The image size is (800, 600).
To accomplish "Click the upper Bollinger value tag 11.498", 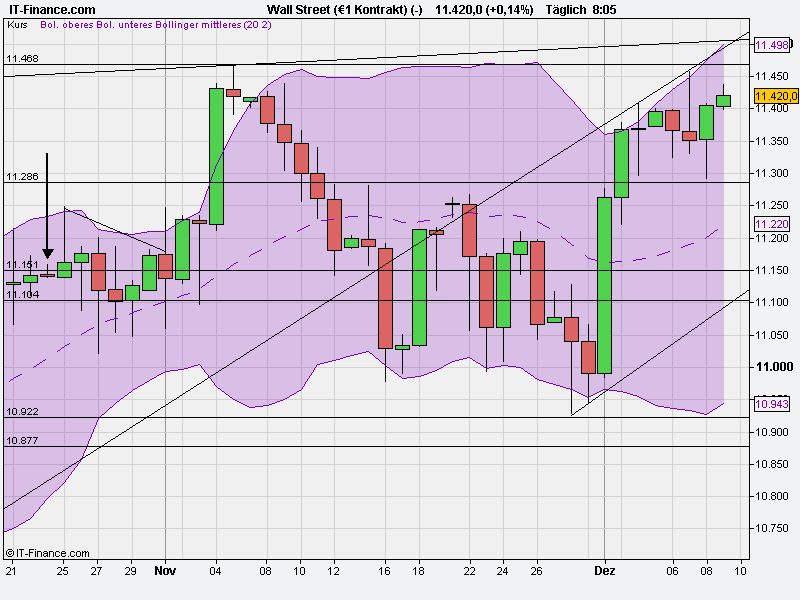I will pyautogui.click(x=772, y=45).
